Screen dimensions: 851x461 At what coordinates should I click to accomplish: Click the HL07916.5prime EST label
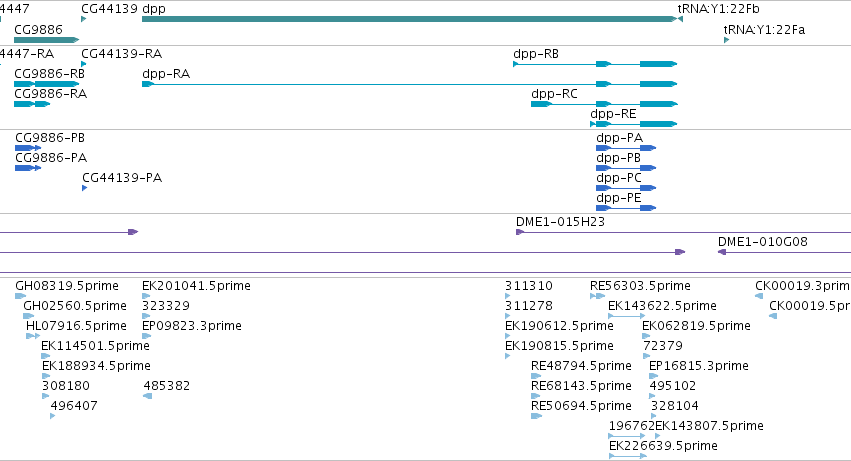[76, 326]
